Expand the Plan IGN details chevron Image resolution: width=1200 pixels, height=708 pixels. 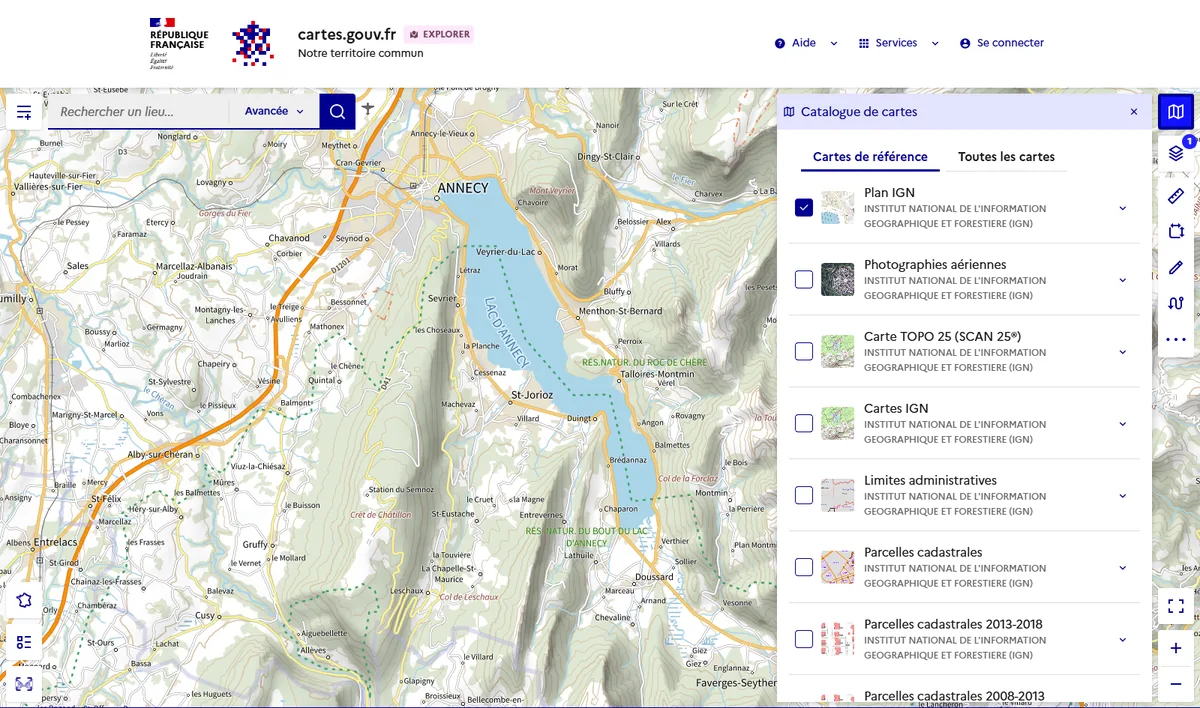tap(1122, 208)
